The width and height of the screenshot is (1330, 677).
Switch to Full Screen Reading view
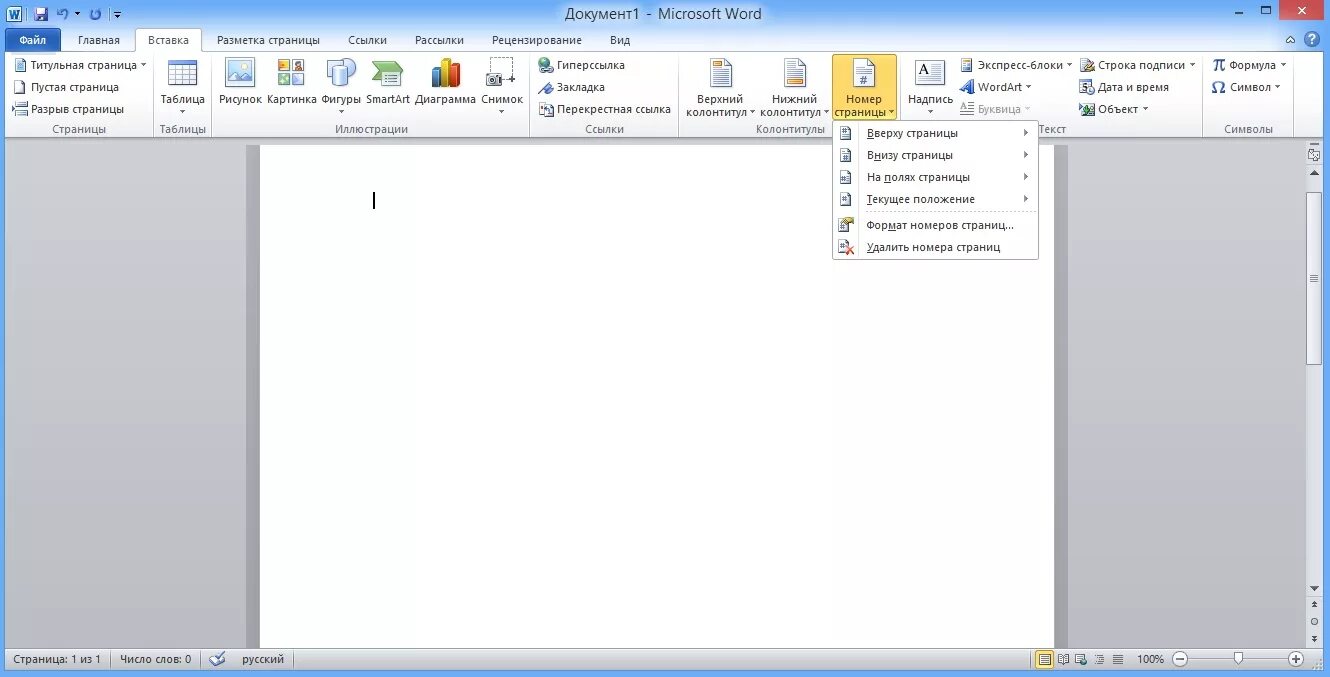click(x=1064, y=659)
